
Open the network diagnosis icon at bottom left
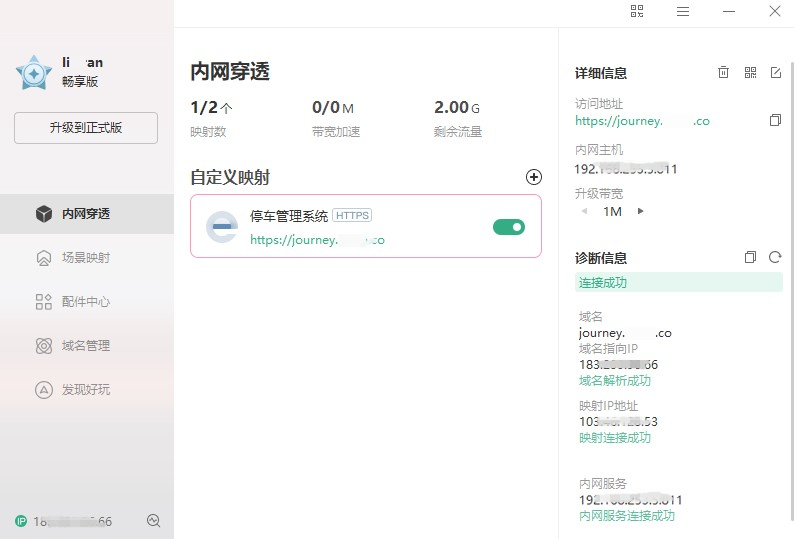coord(153,520)
